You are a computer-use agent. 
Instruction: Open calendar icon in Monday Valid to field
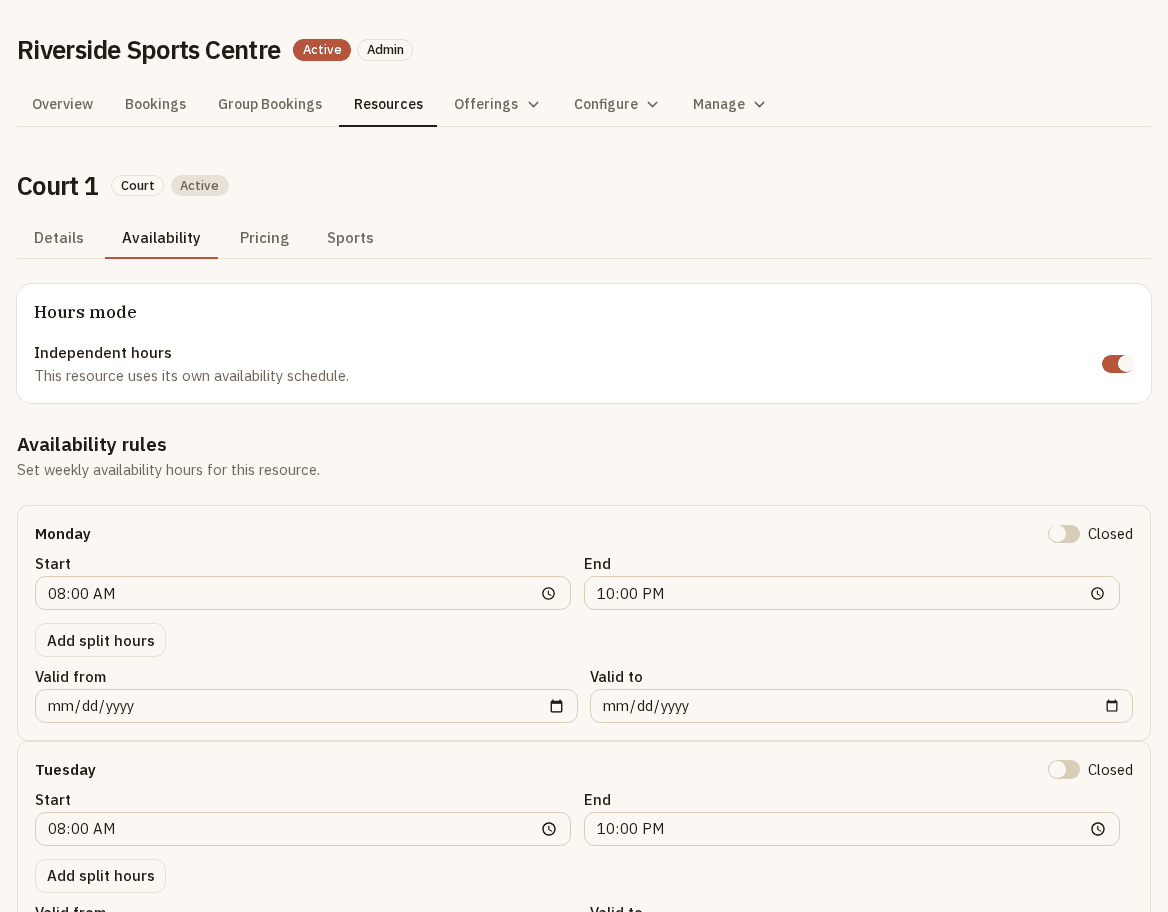coord(1112,706)
